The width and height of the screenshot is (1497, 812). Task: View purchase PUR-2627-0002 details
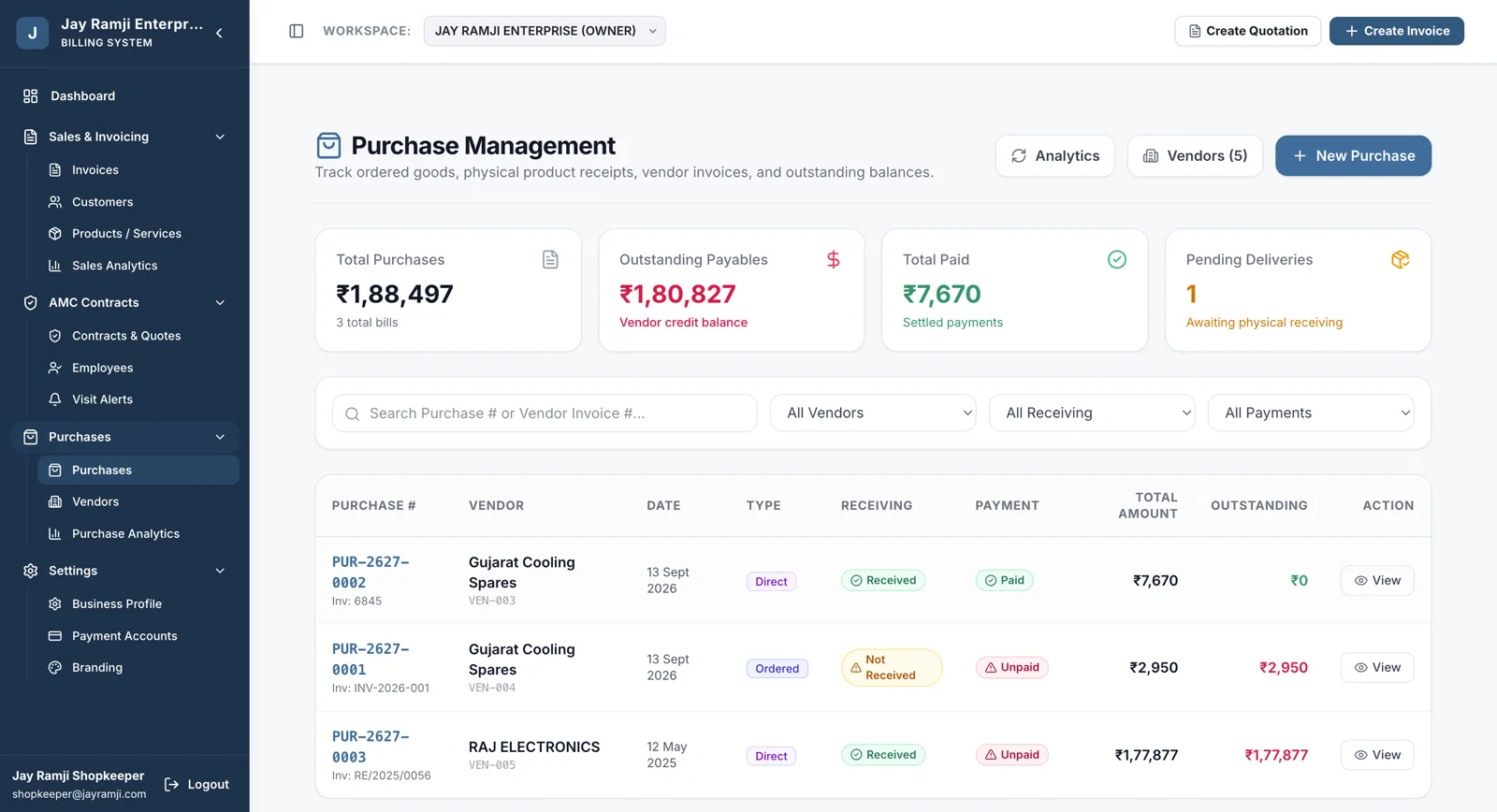click(1377, 581)
